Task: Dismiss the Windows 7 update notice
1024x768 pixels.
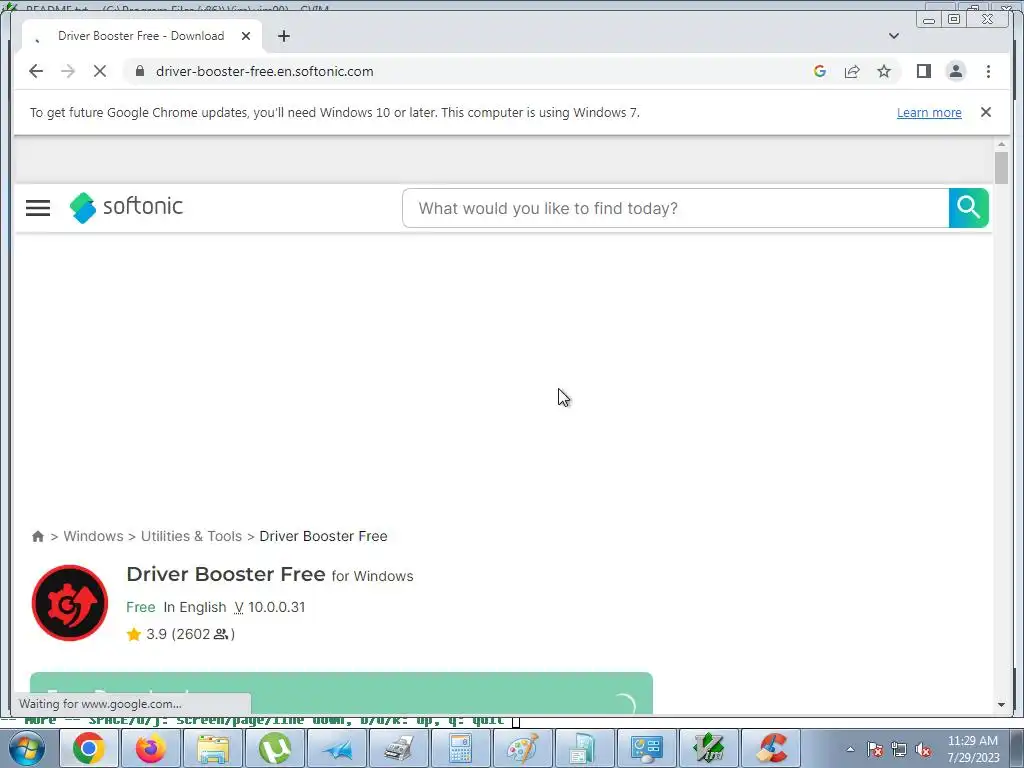Action: pyautogui.click(x=985, y=112)
